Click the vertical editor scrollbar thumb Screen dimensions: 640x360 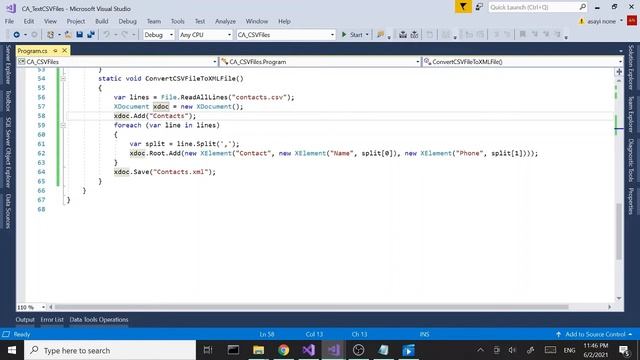tap(619, 231)
